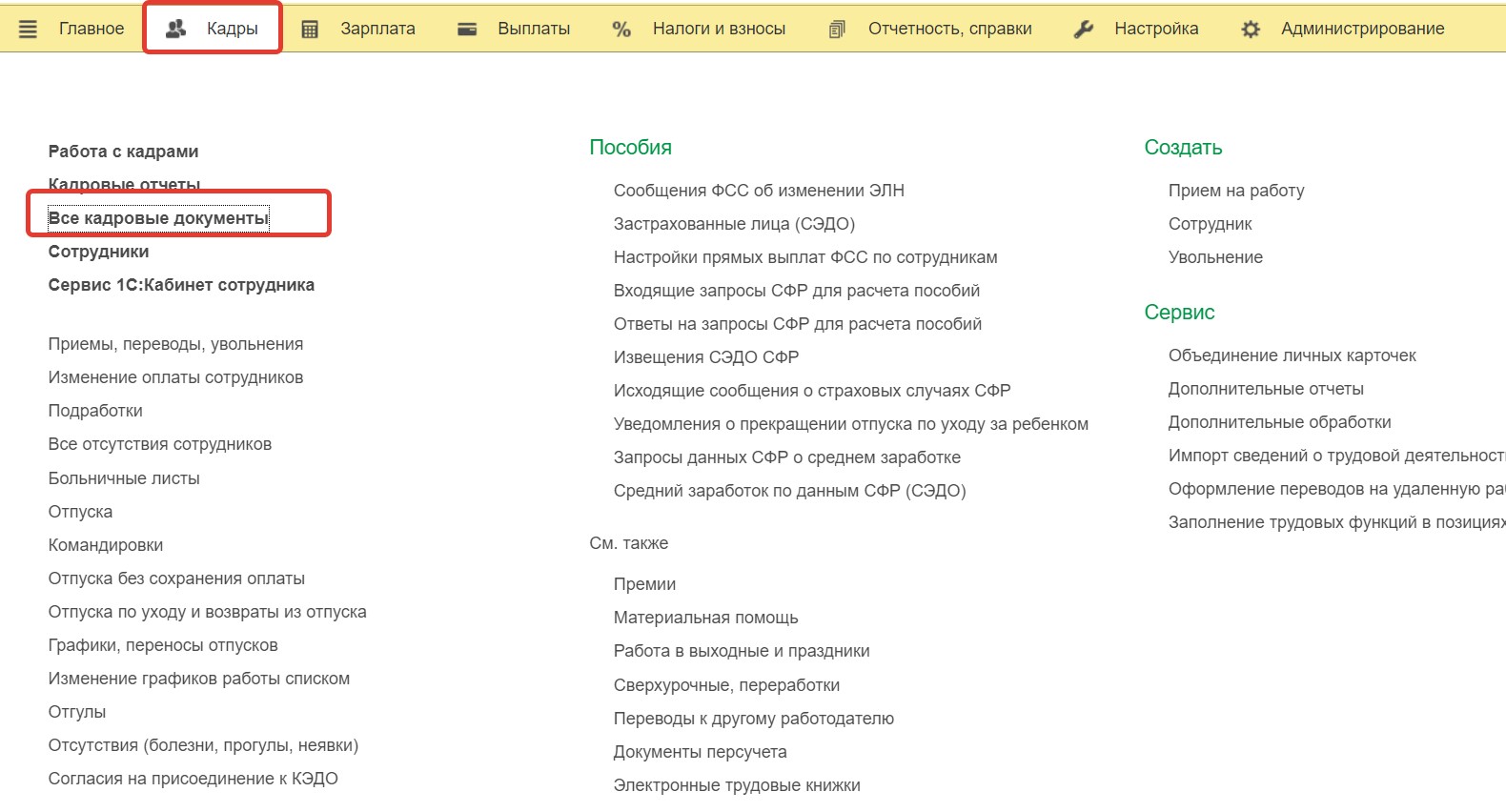This screenshot has width=1506, height=812.
Task: Create a Прием на работу document
Action: click(x=1236, y=191)
